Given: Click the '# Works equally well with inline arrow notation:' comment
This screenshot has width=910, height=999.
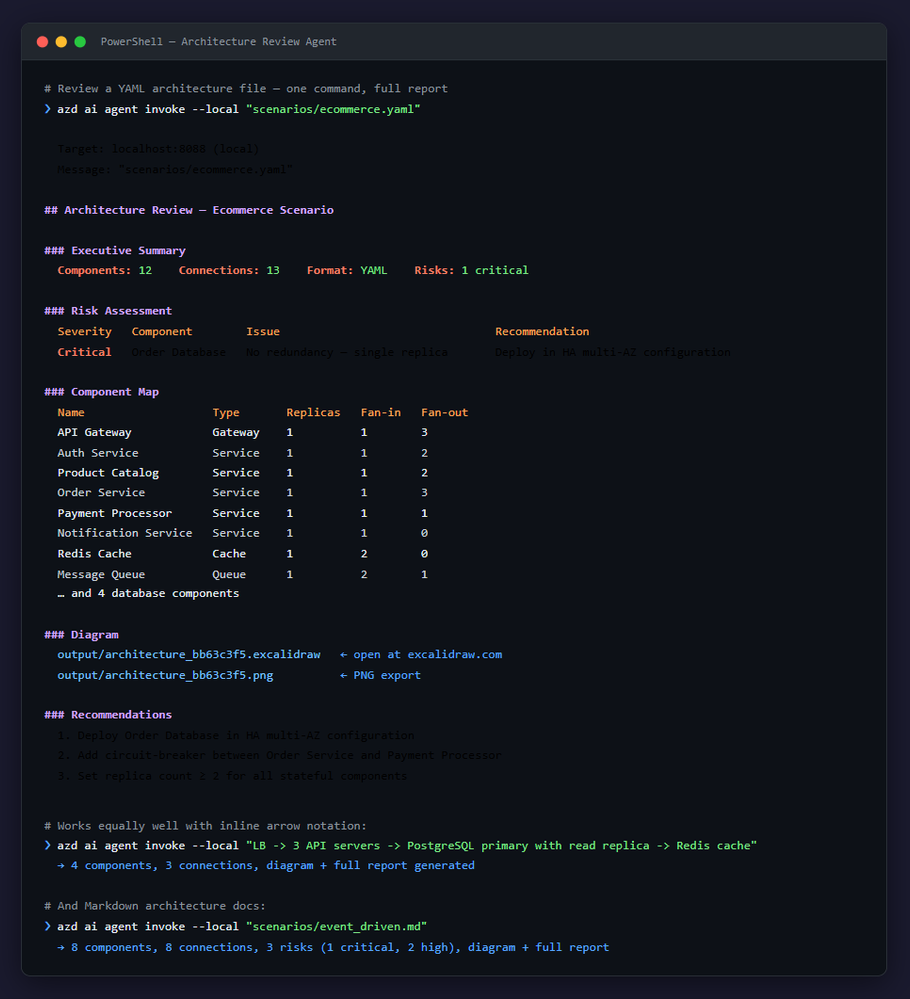Looking at the screenshot, I should tap(206, 826).
